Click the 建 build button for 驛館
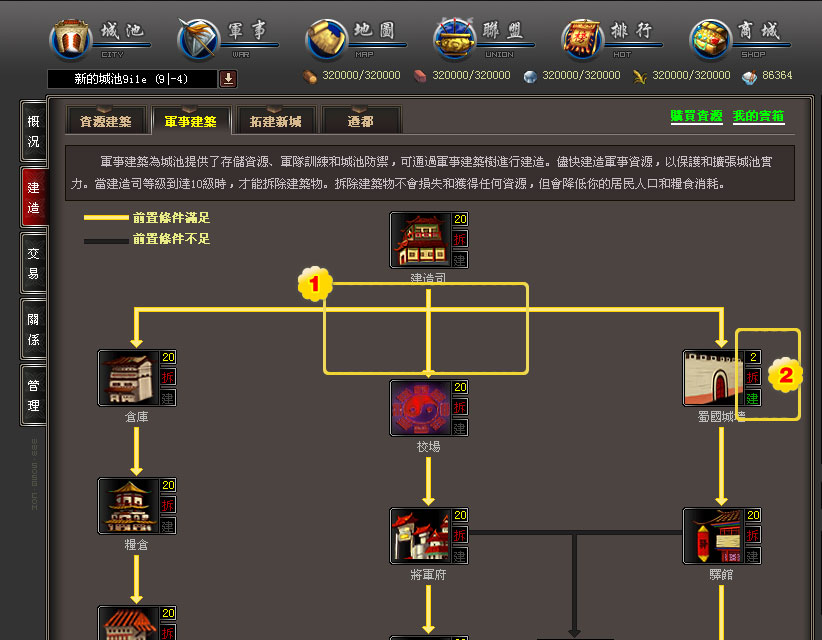Screen dimensions: 822x640 [752, 556]
